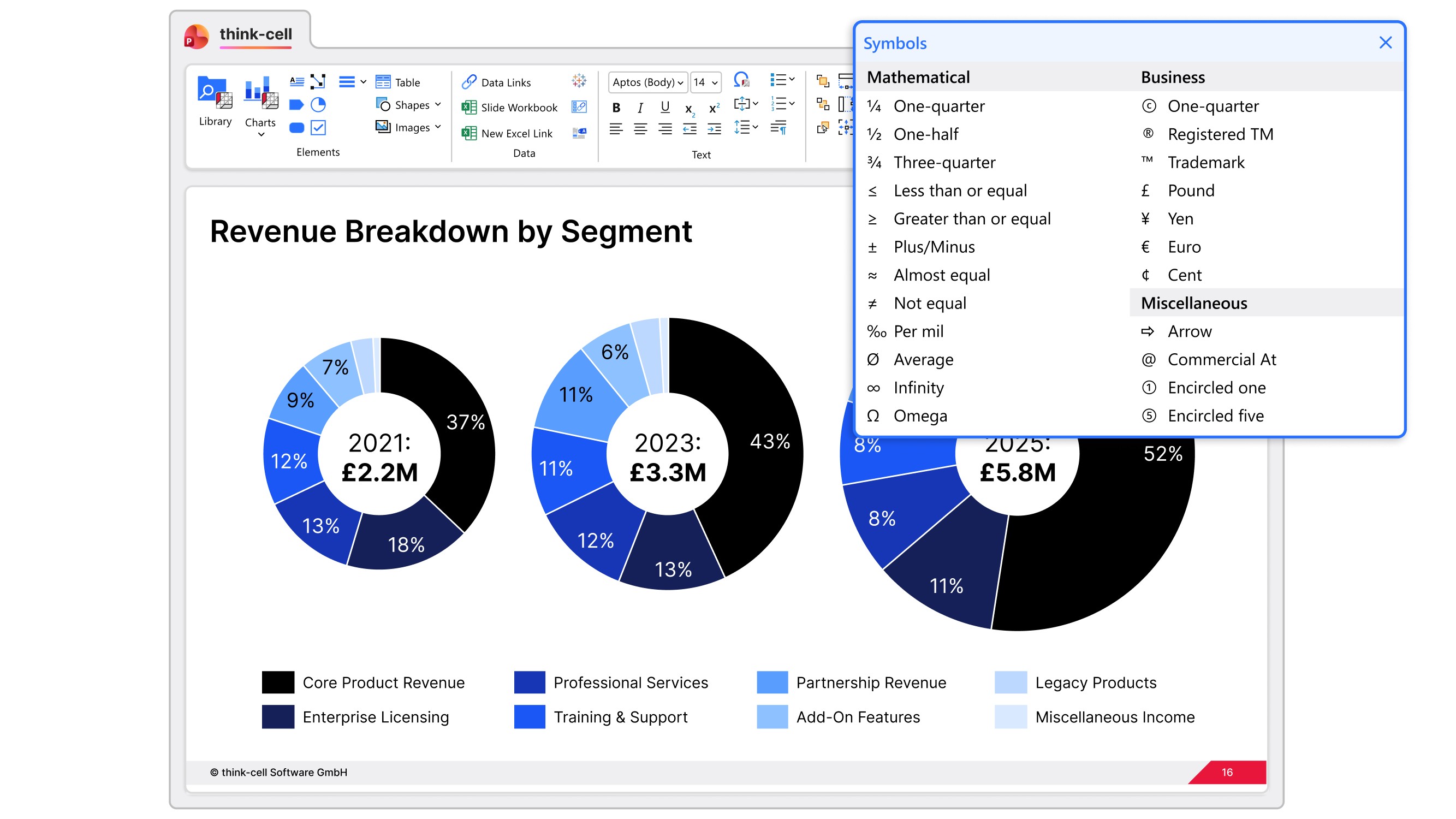
Task: Choose Pound symbol from Business list
Action: tap(1190, 191)
